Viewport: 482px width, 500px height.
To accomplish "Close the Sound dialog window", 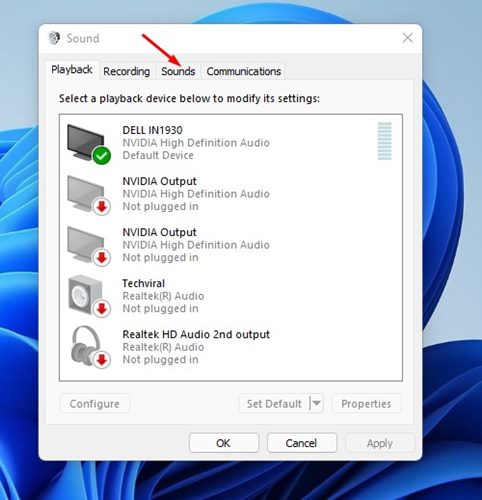I will coord(407,38).
